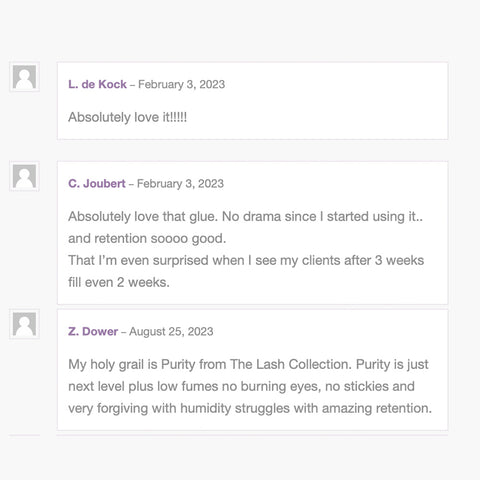
Task: Click the avatar beside L. de Kock's review
Action: point(24,77)
